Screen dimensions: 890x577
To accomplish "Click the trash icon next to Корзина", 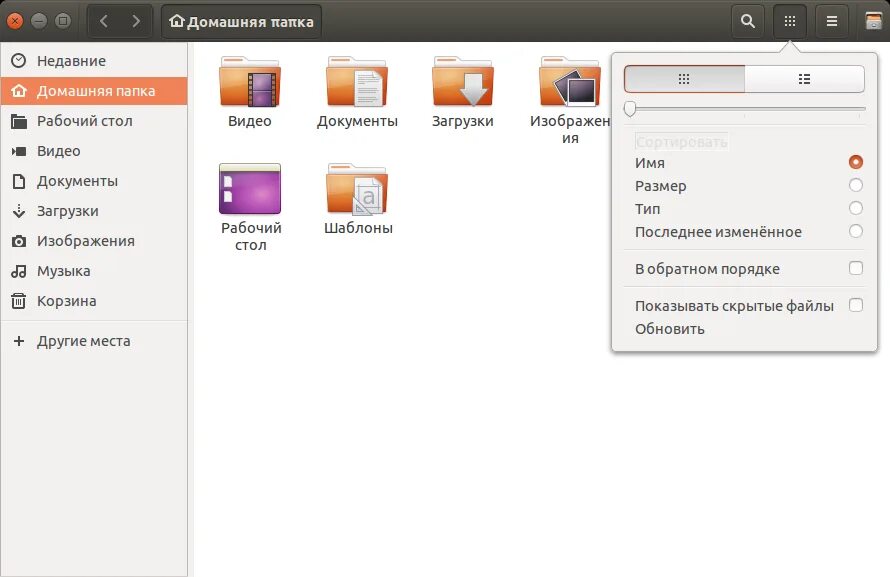I will pos(19,301).
